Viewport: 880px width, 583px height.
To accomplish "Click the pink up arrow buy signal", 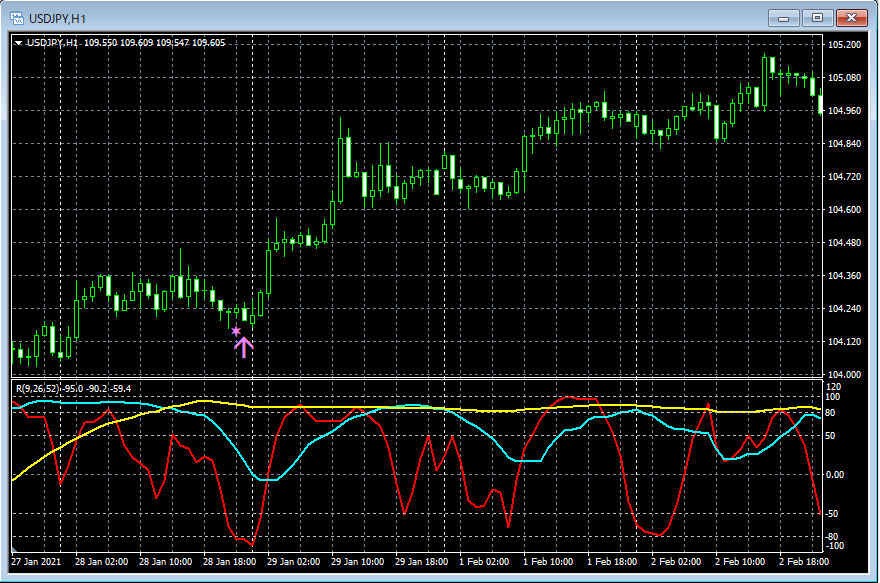I will pos(244,347).
